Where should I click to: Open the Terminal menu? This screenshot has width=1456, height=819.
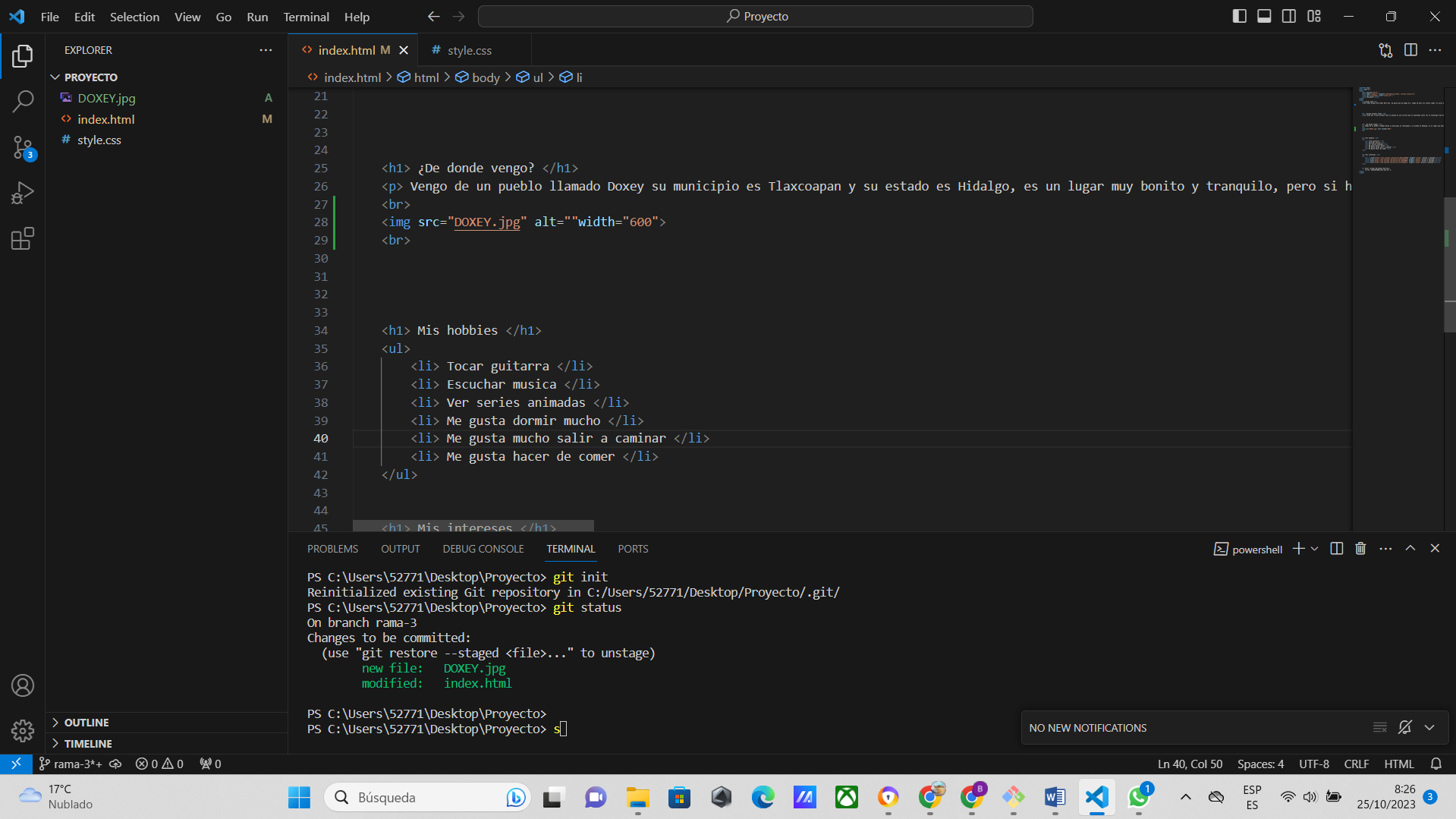point(306,17)
